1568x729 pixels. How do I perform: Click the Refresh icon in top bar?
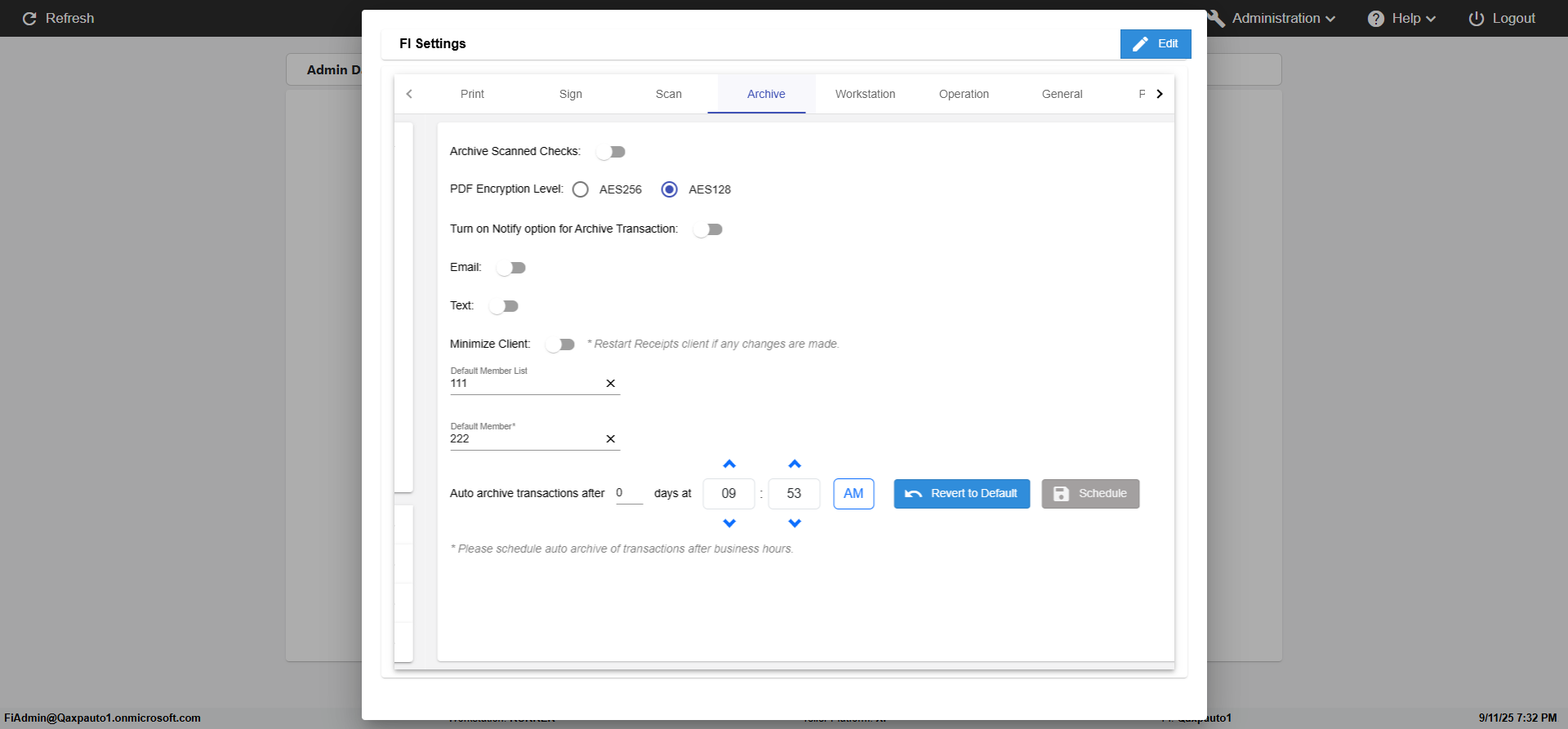click(29, 19)
